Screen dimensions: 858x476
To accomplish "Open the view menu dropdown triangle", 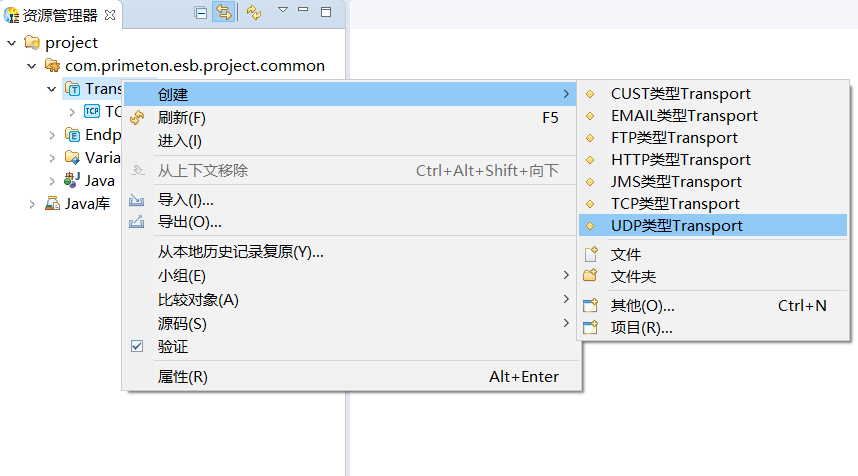I will (283, 11).
